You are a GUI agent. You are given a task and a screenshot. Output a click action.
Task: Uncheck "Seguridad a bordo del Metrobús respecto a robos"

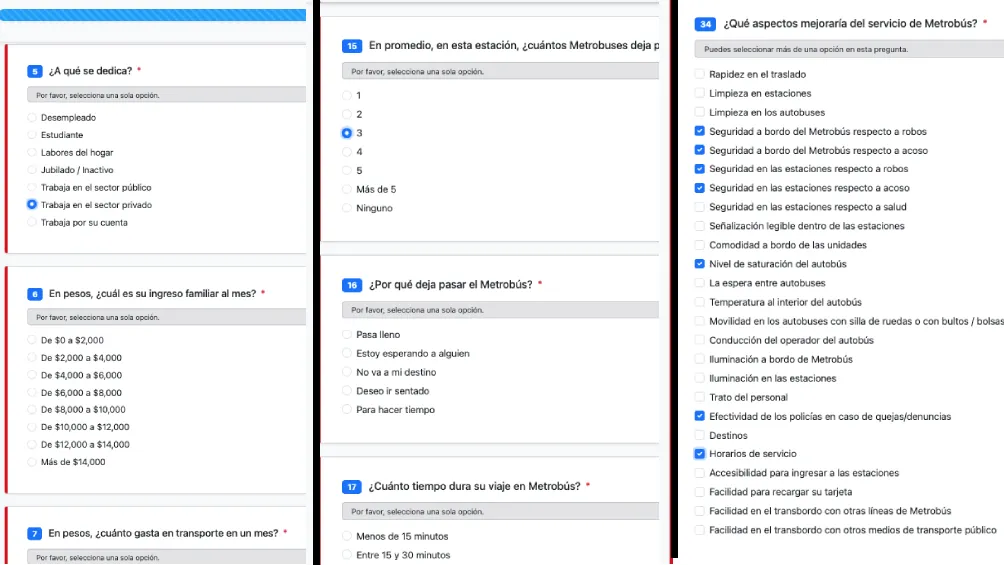pos(700,131)
